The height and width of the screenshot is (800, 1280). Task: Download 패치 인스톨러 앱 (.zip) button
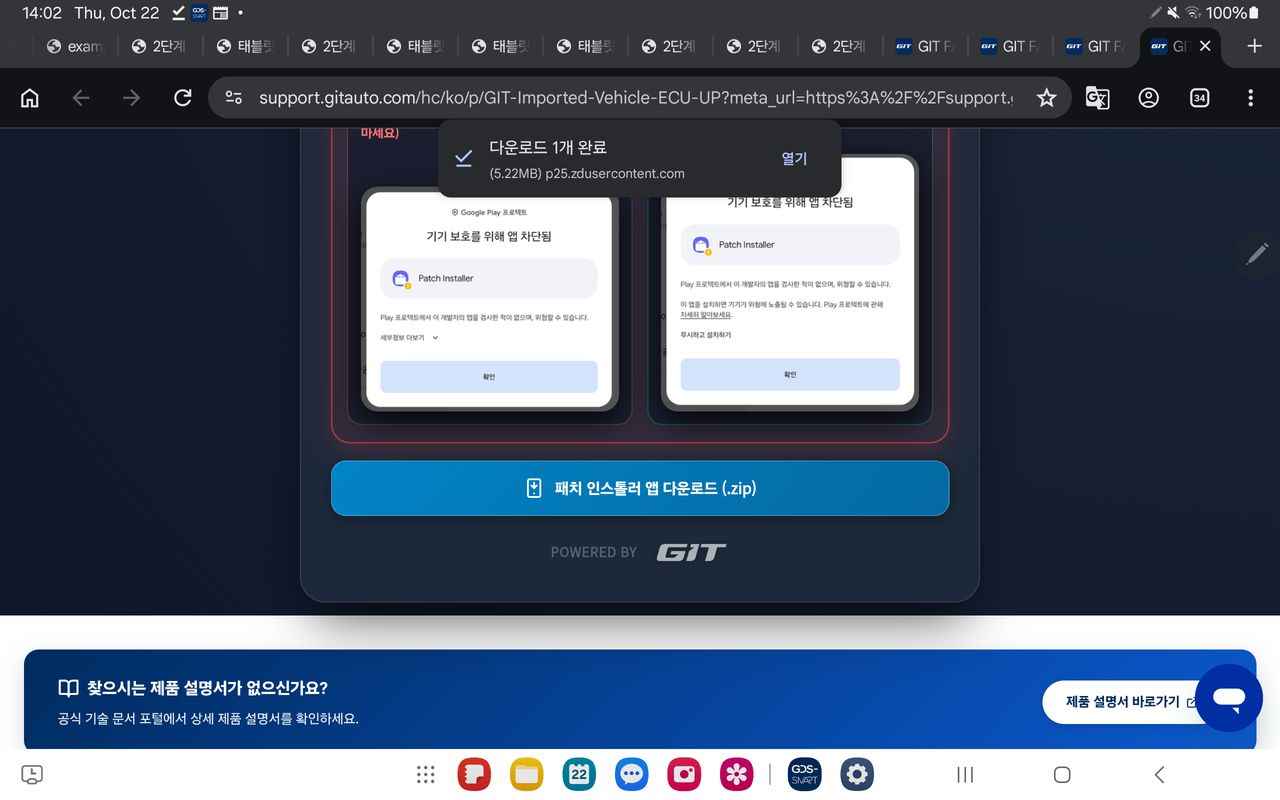click(640, 488)
